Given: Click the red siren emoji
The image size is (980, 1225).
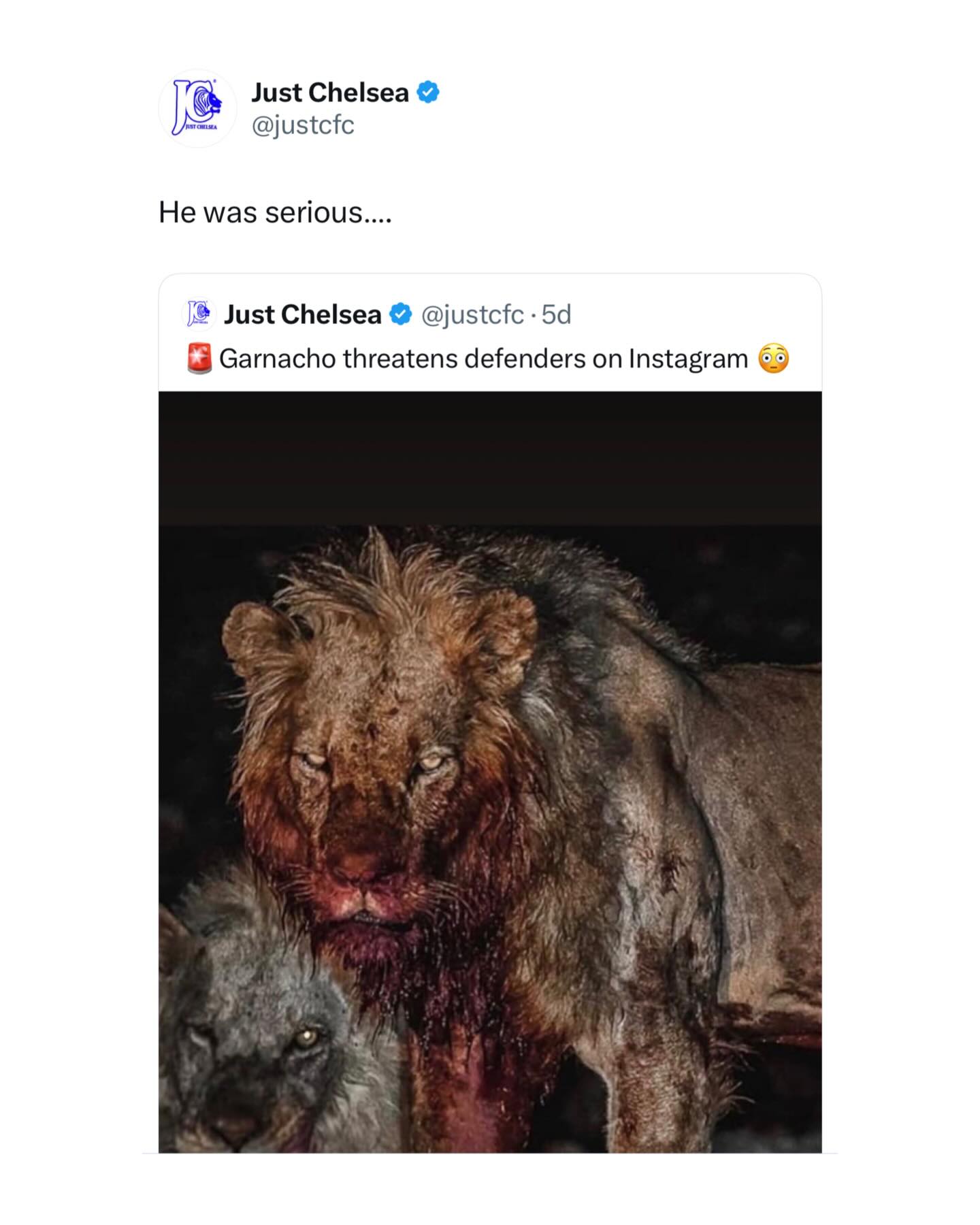Looking at the screenshot, I should (x=199, y=359).
